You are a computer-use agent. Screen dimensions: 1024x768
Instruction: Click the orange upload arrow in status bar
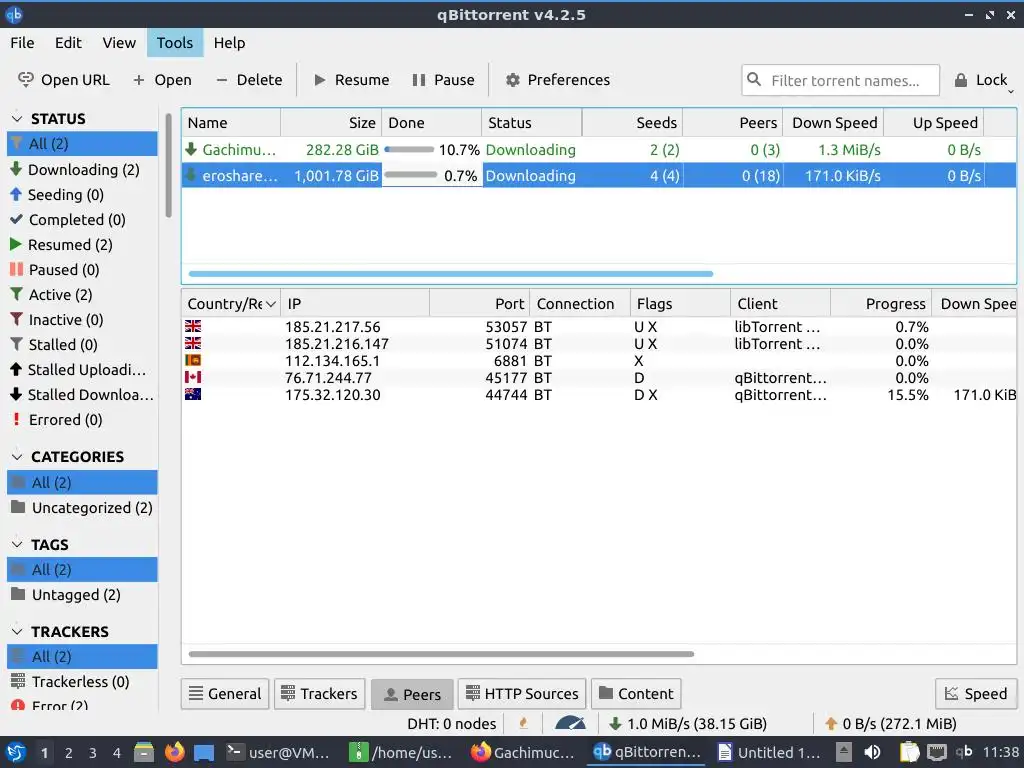tap(831, 724)
